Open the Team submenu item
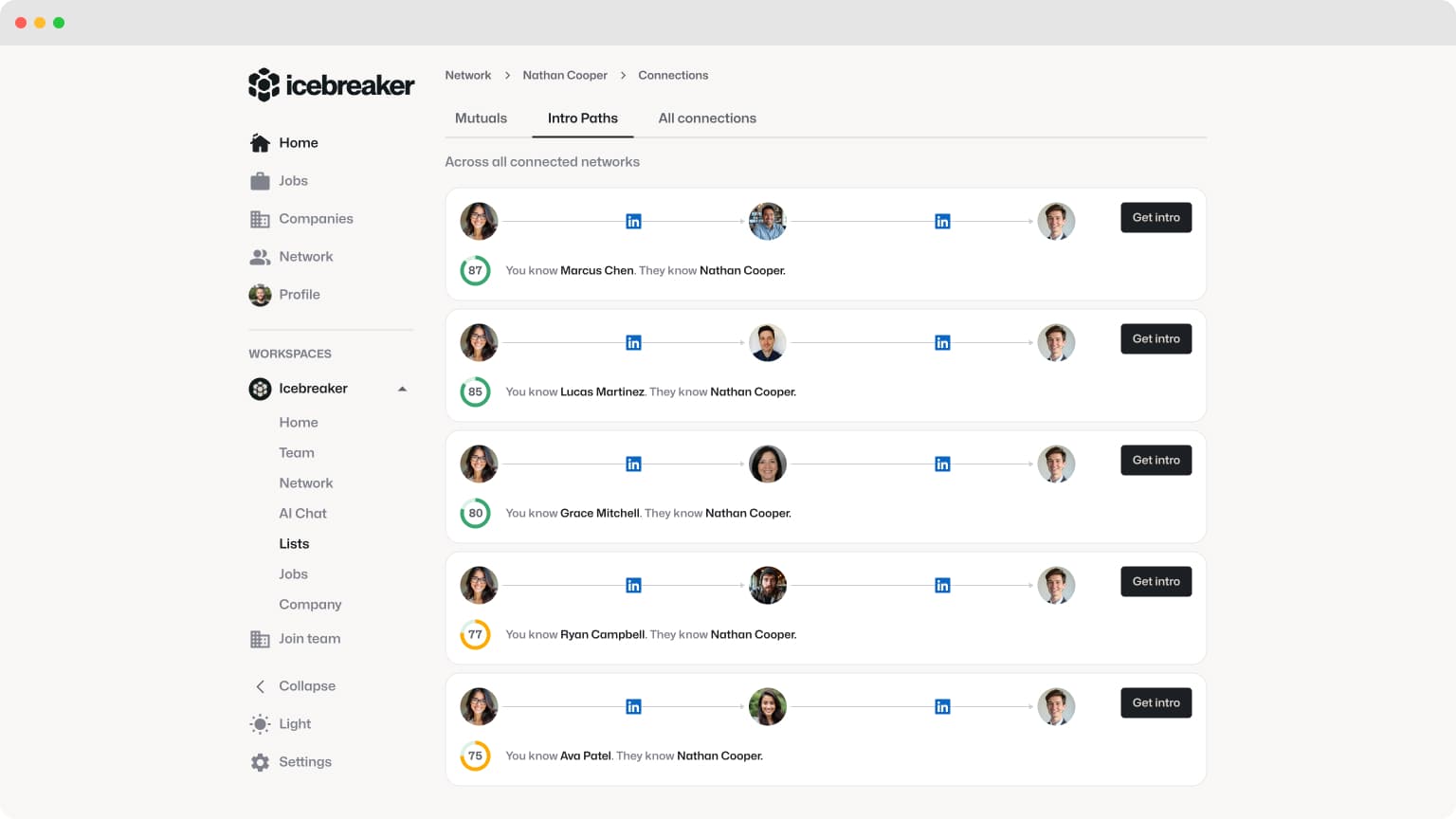Image resolution: width=1456 pixels, height=819 pixels. (297, 453)
